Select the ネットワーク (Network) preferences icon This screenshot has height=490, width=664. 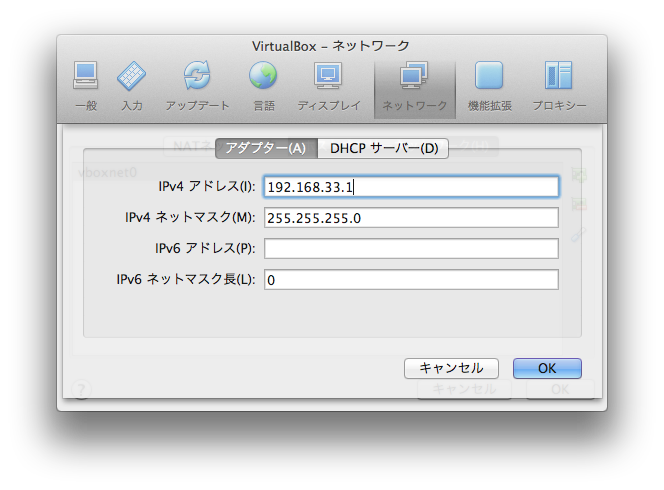click(415, 88)
